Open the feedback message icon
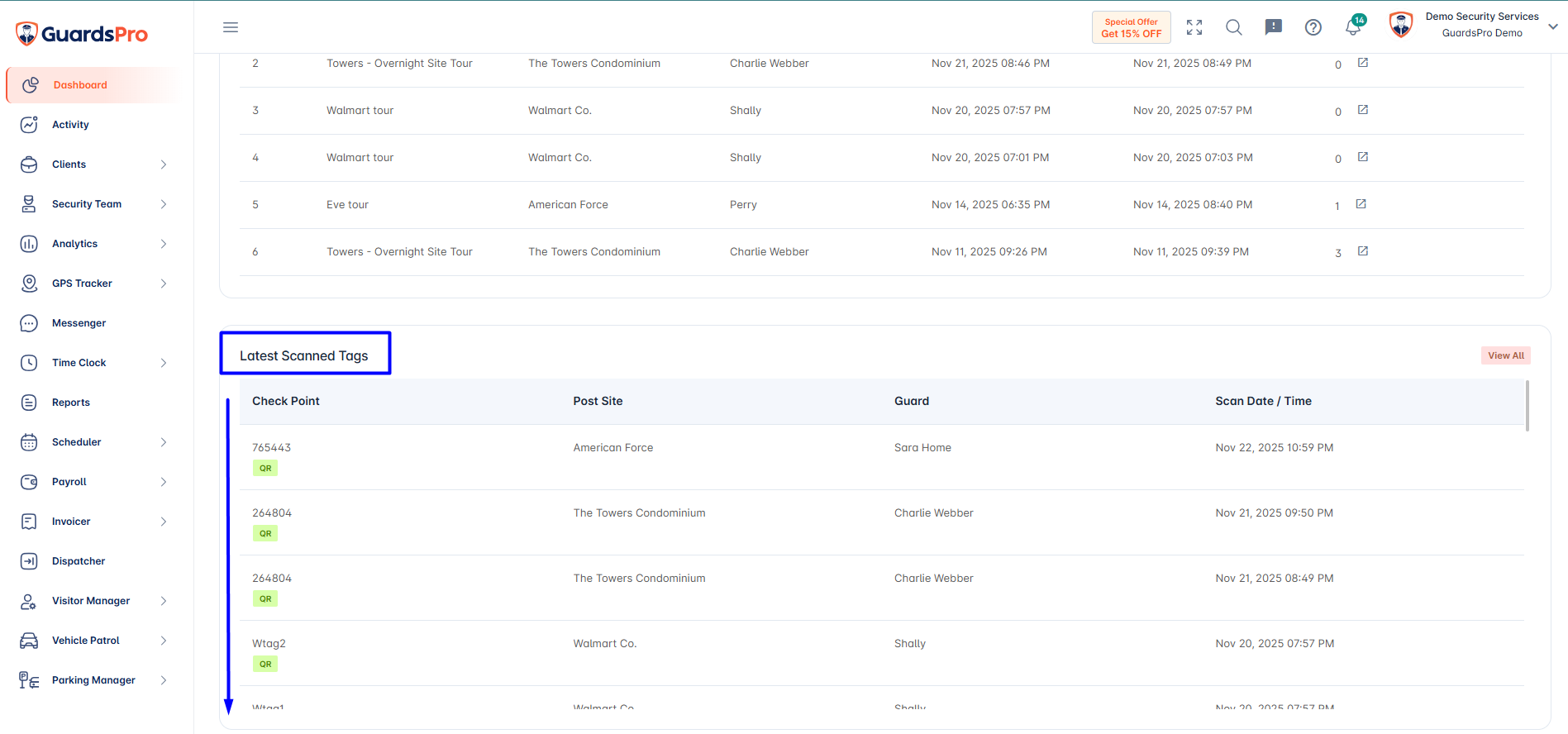Screen dimensions: 1568x734 pyautogui.click(x=1274, y=27)
